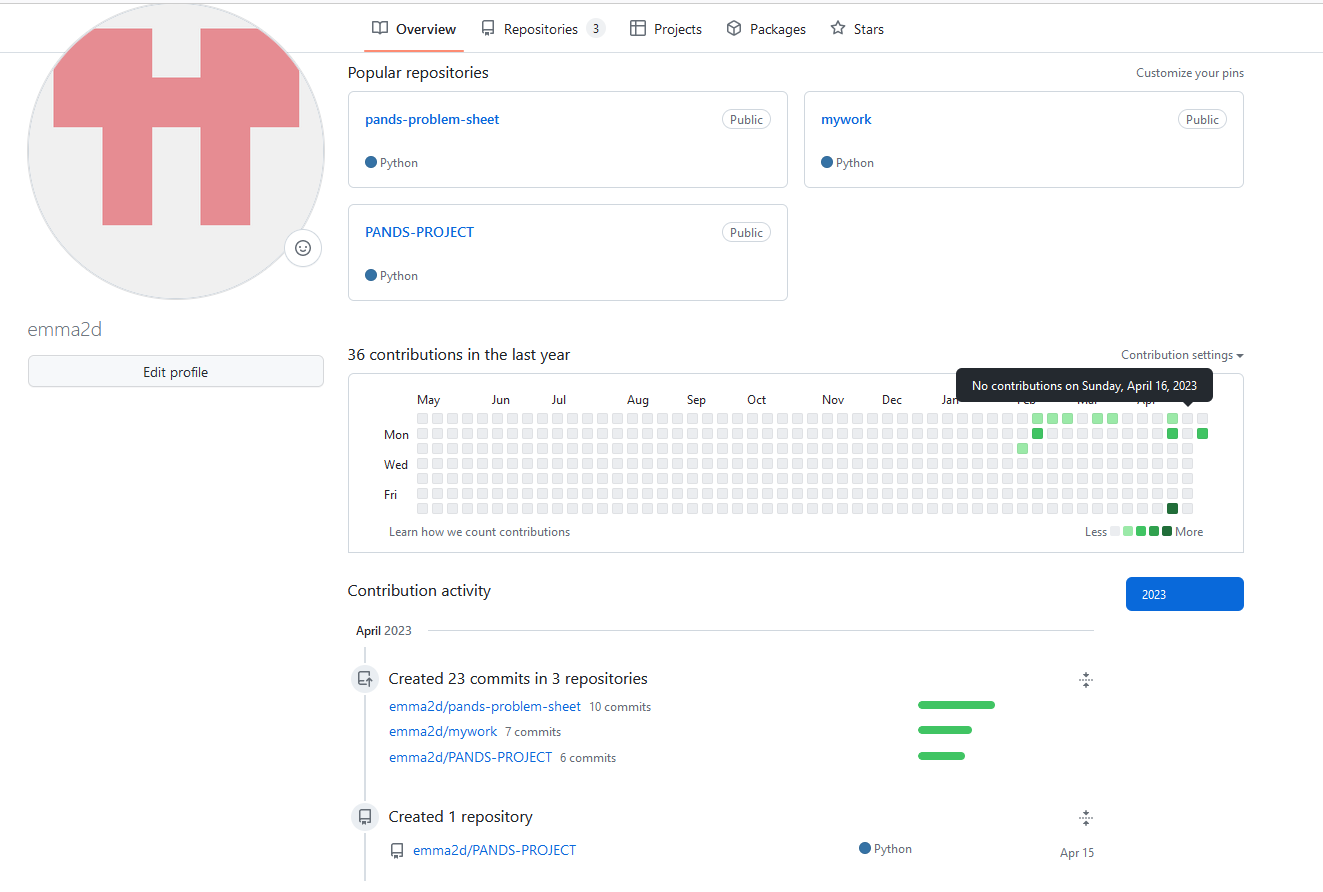Image resolution: width=1323 pixels, height=892 pixels.
Task: Click the Packages box icon
Action: tap(733, 28)
